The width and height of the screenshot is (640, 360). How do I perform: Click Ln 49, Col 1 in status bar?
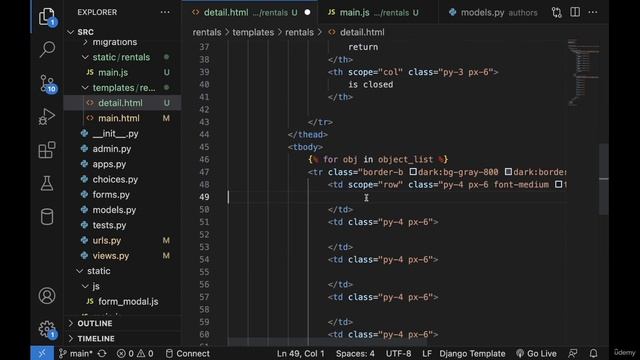coord(300,353)
